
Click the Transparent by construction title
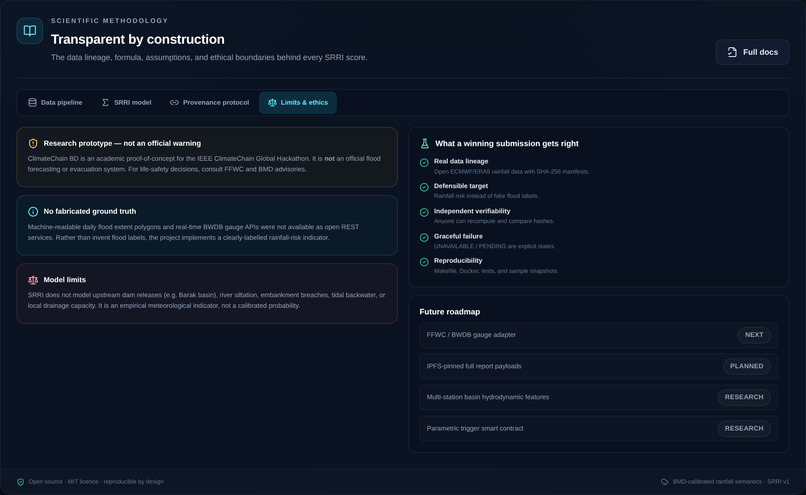point(138,39)
